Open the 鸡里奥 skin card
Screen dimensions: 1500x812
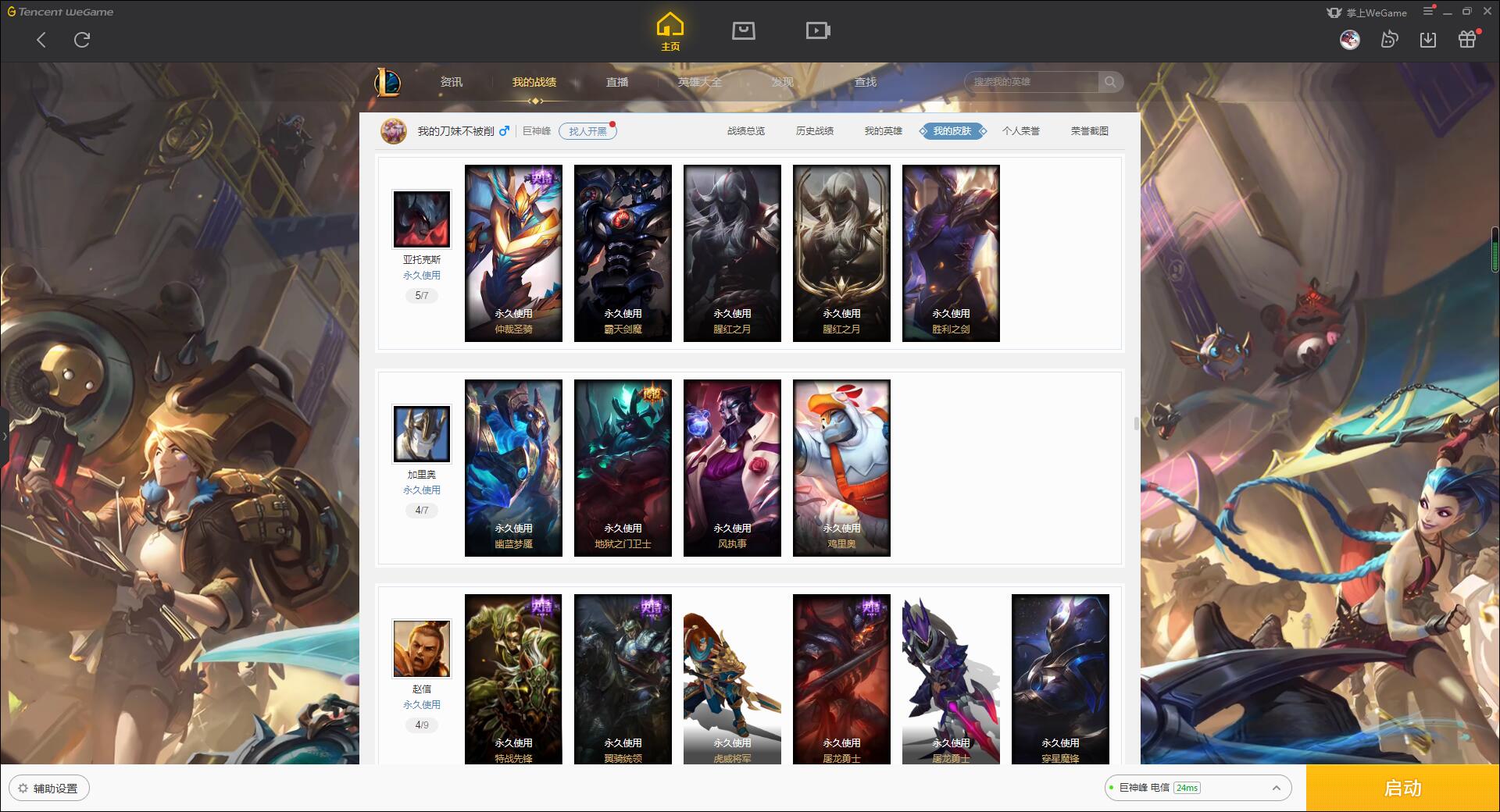(841, 468)
